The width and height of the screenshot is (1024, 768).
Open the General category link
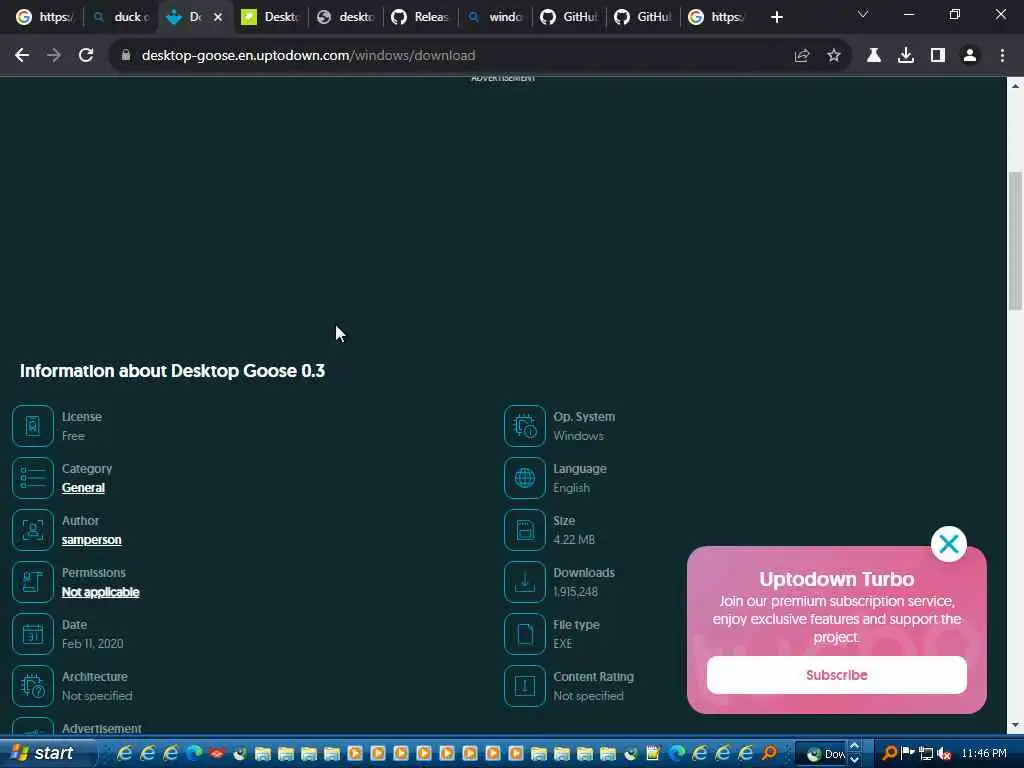[83, 488]
